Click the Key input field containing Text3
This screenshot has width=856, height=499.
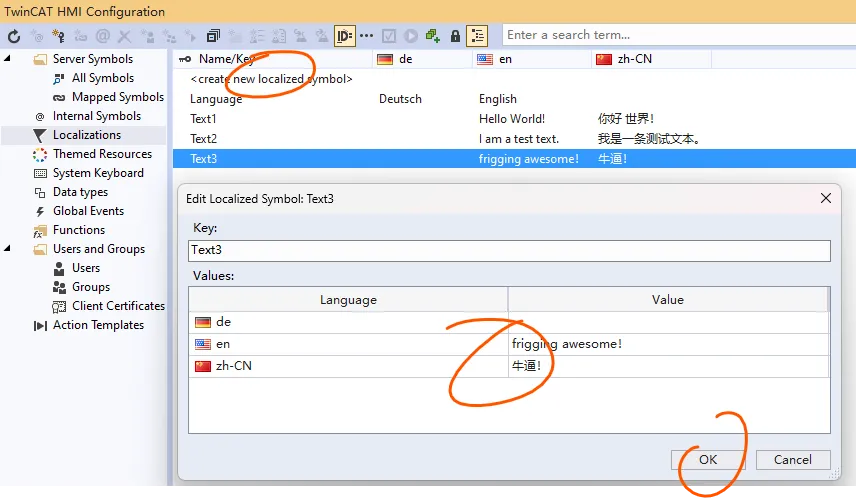tap(509, 251)
